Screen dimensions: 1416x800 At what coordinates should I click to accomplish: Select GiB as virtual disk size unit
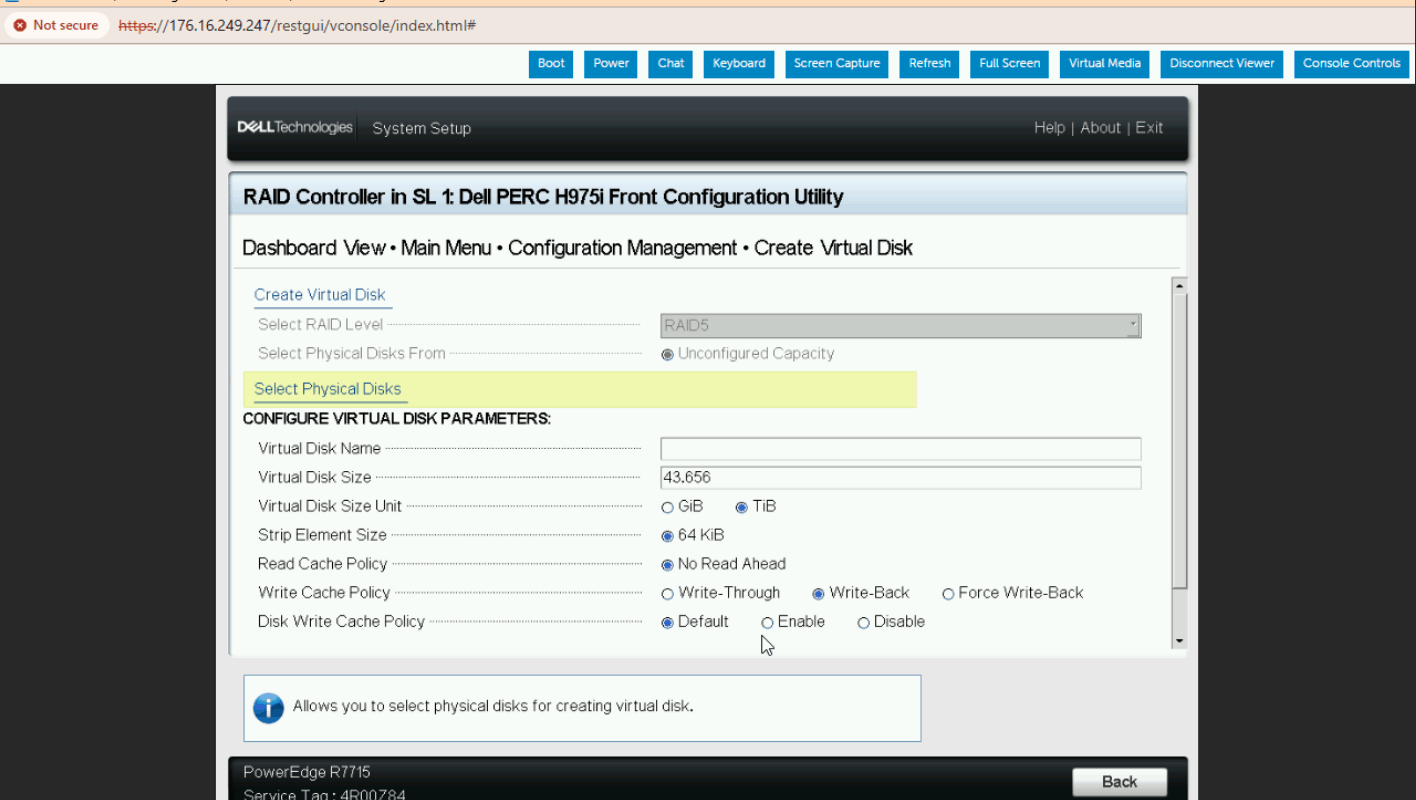[668, 508]
